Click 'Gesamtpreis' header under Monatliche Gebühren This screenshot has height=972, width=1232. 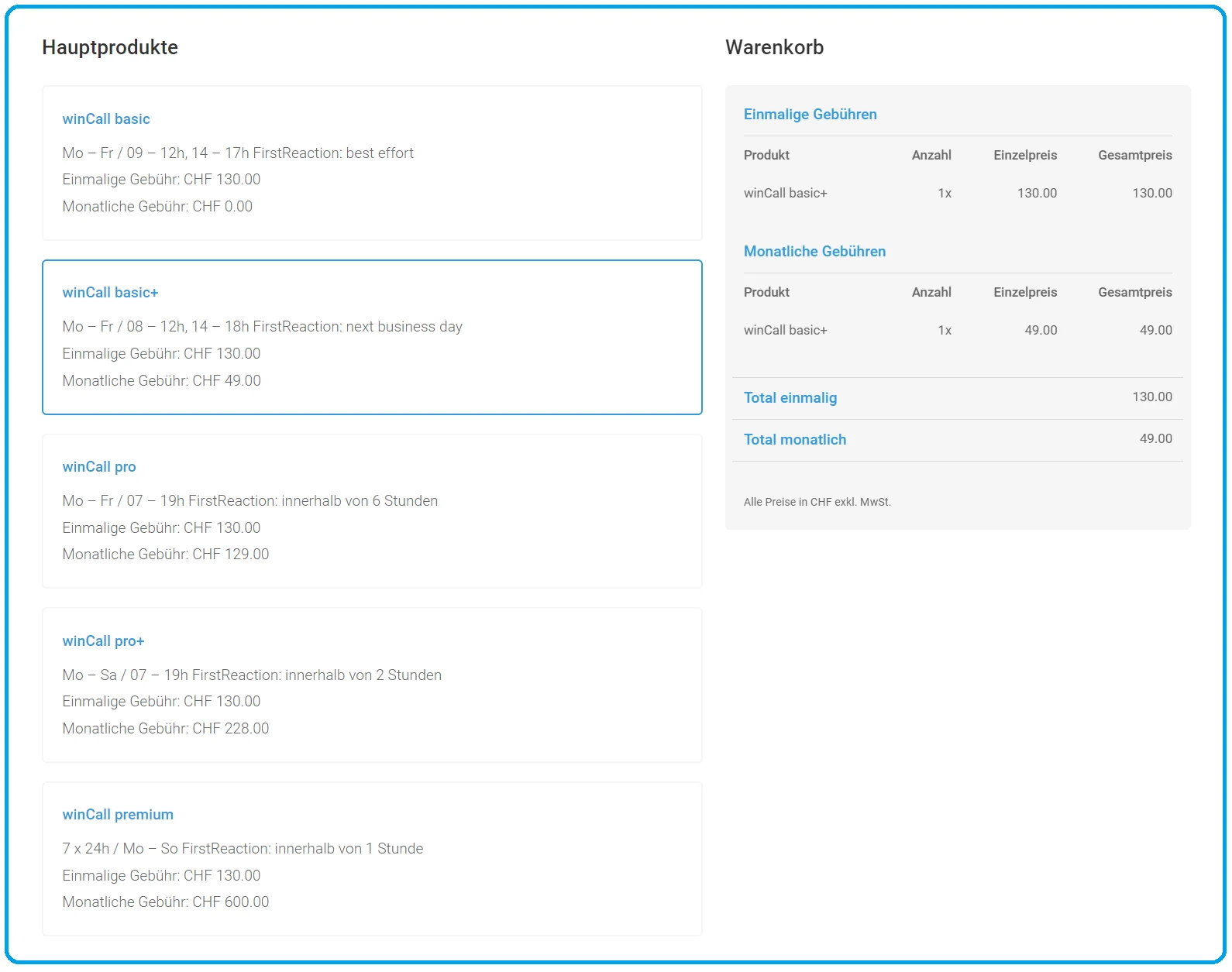point(1135,293)
